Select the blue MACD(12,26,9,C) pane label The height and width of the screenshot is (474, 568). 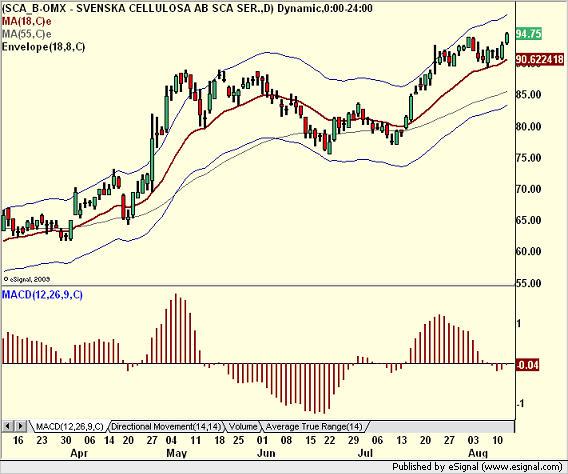[x=42, y=295]
